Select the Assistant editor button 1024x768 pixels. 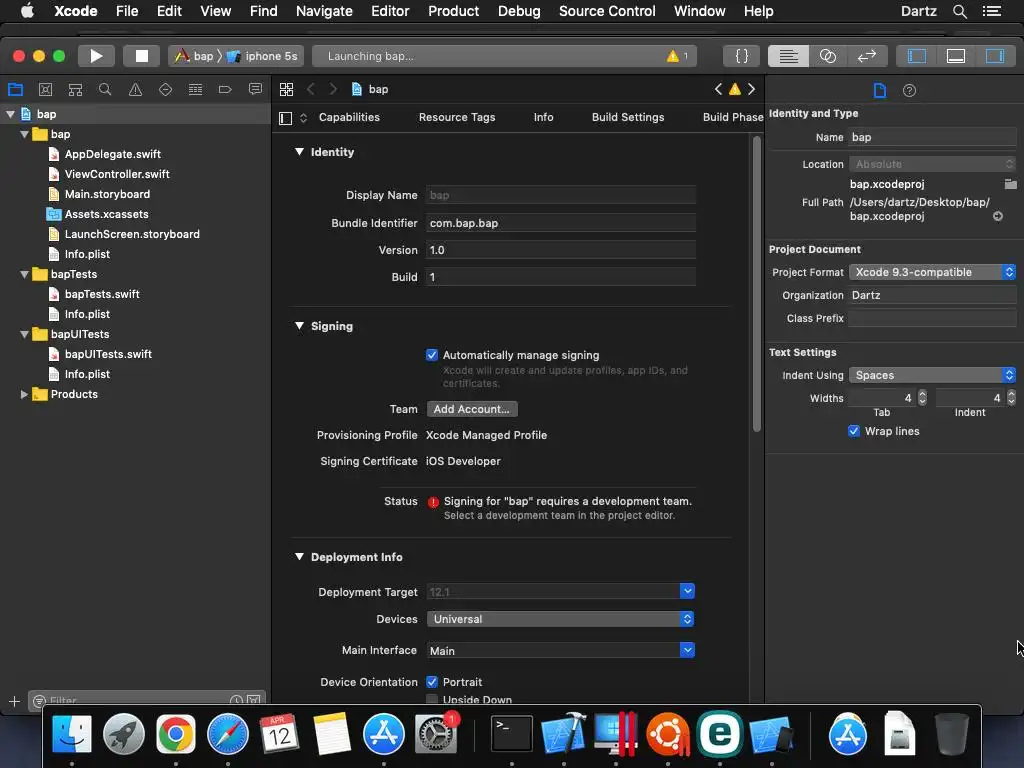[x=827, y=56]
